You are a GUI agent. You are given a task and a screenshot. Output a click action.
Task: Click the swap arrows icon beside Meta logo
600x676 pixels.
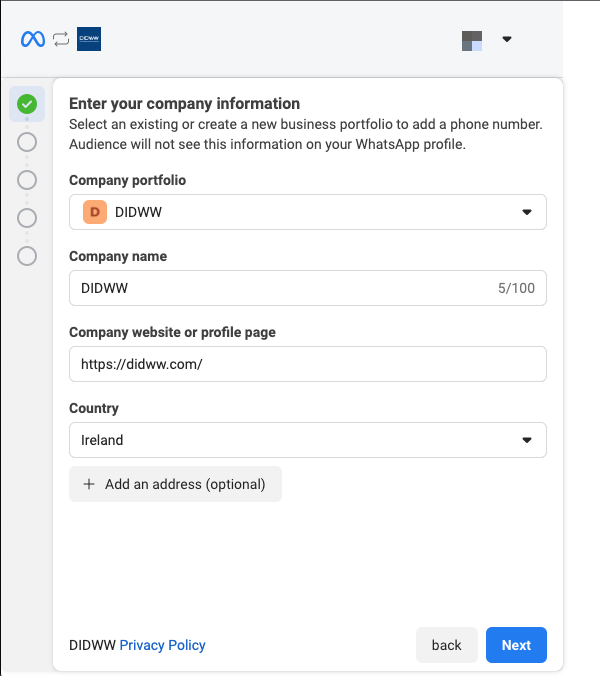click(x=61, y=39)
